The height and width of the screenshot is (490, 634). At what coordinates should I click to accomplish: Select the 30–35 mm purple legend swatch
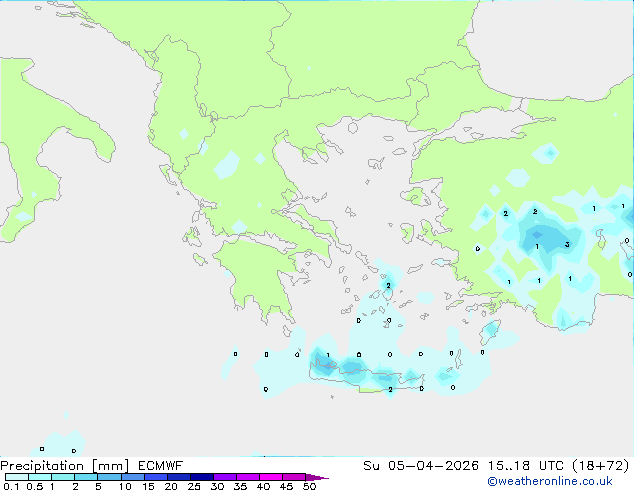tap(225, 477)
